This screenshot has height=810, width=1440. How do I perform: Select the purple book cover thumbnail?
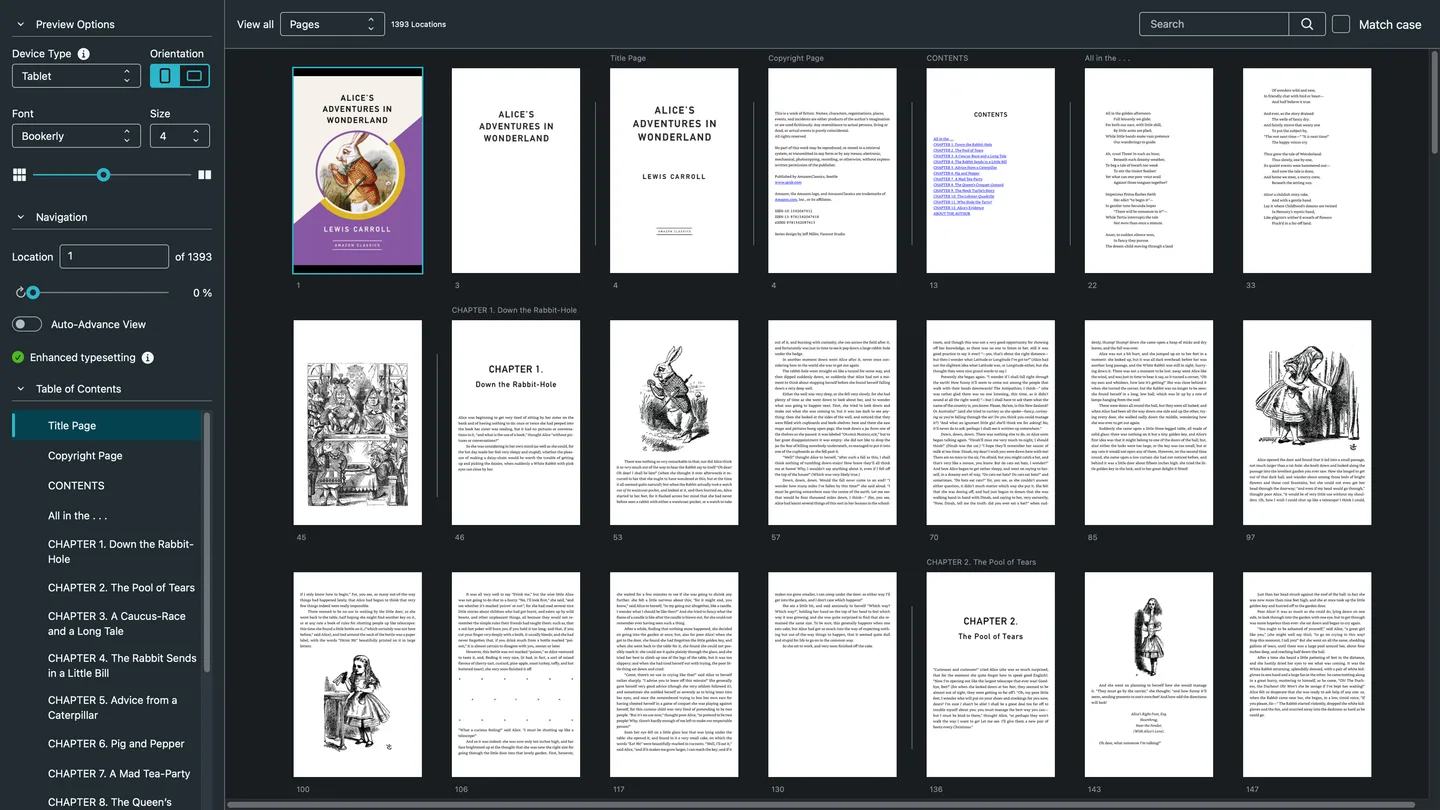(x=358, y=170)
